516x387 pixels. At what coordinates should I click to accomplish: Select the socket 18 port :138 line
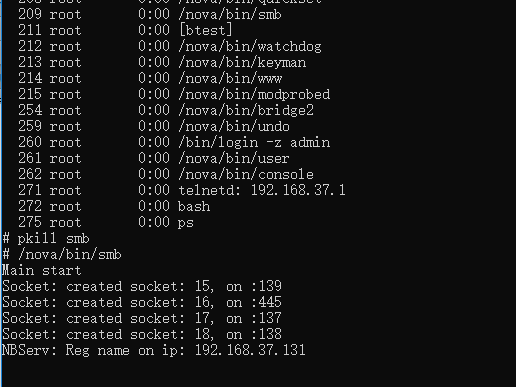[142, 334]
